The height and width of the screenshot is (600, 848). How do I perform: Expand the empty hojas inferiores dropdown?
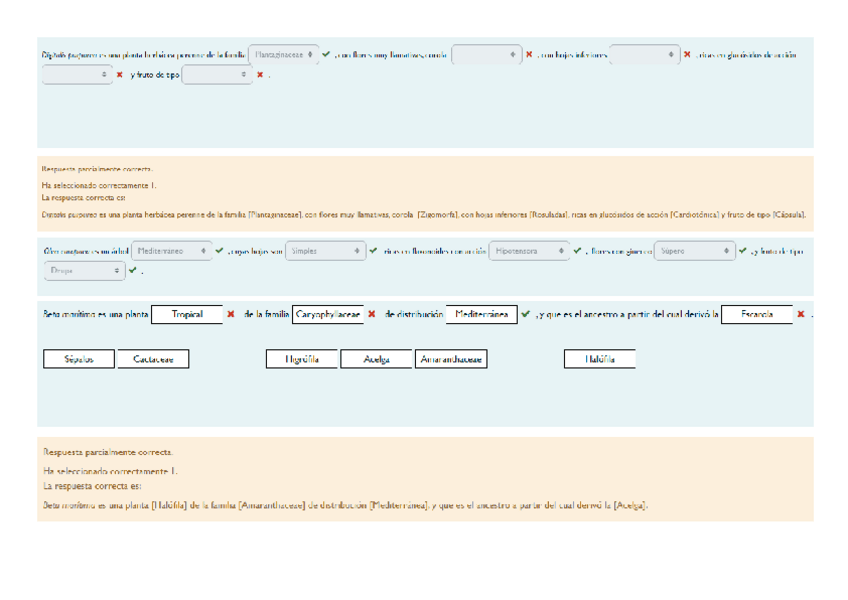644,55
